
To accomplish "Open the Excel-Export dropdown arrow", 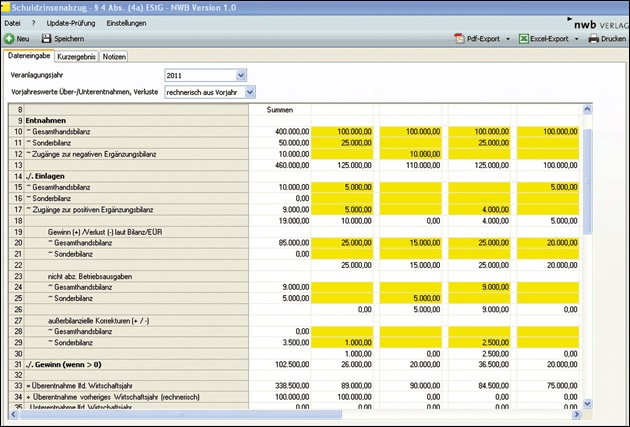I will click(x=577, y=38).
